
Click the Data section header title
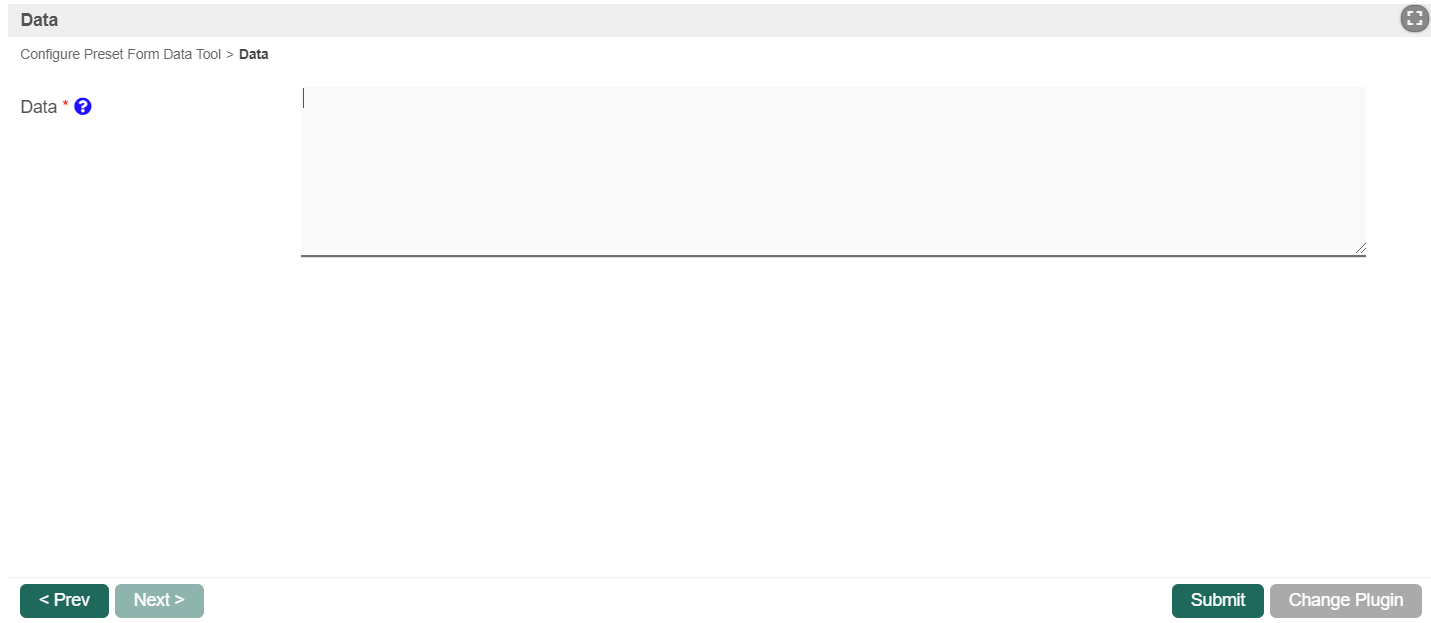click(x=39, y=20)
